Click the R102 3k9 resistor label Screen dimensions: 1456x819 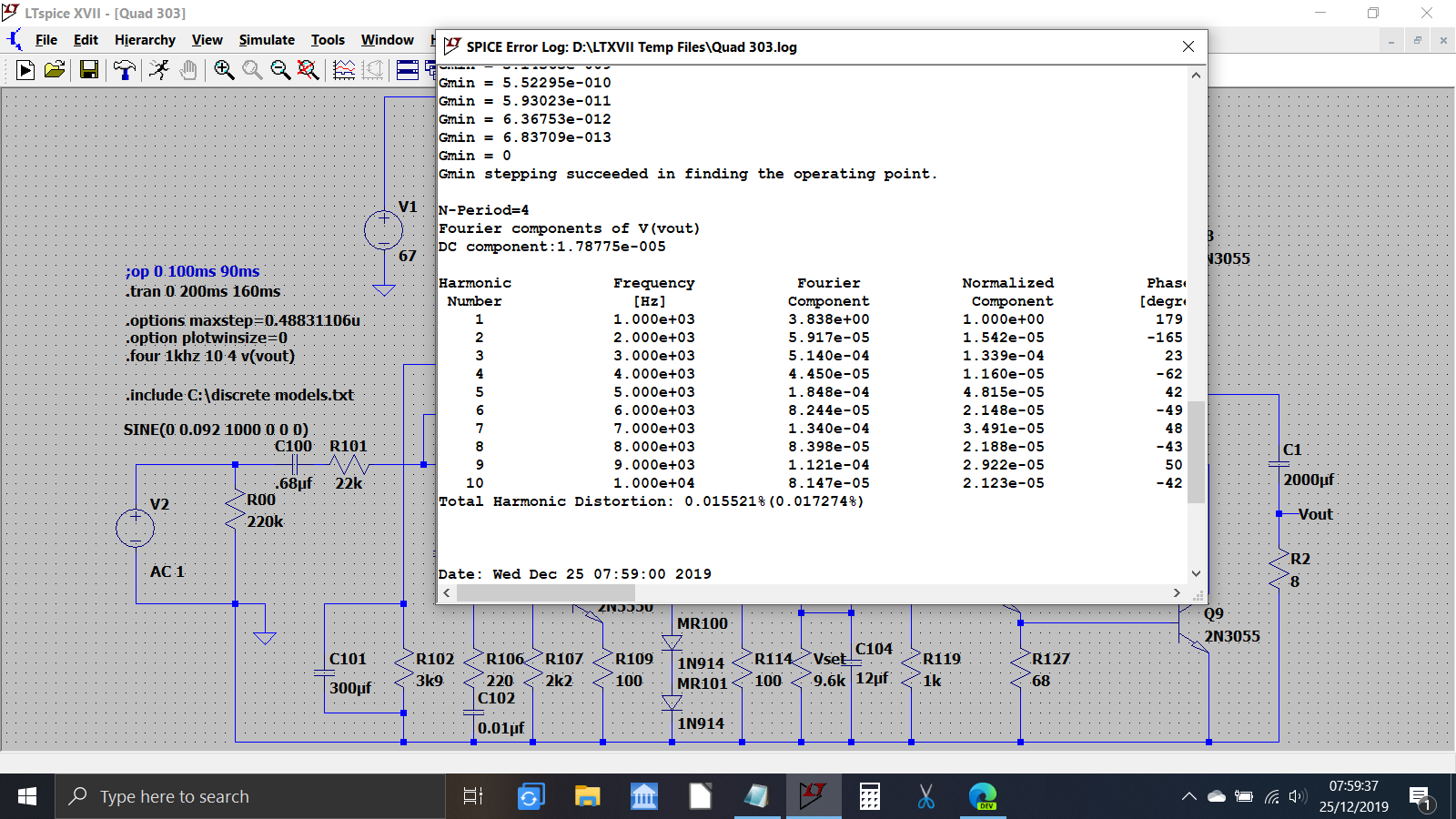[434, 670]
